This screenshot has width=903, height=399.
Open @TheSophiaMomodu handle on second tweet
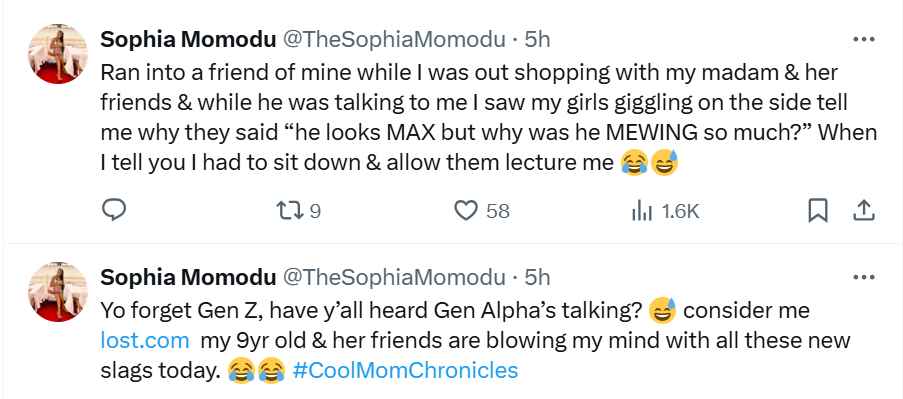click(x=394, y=278)
